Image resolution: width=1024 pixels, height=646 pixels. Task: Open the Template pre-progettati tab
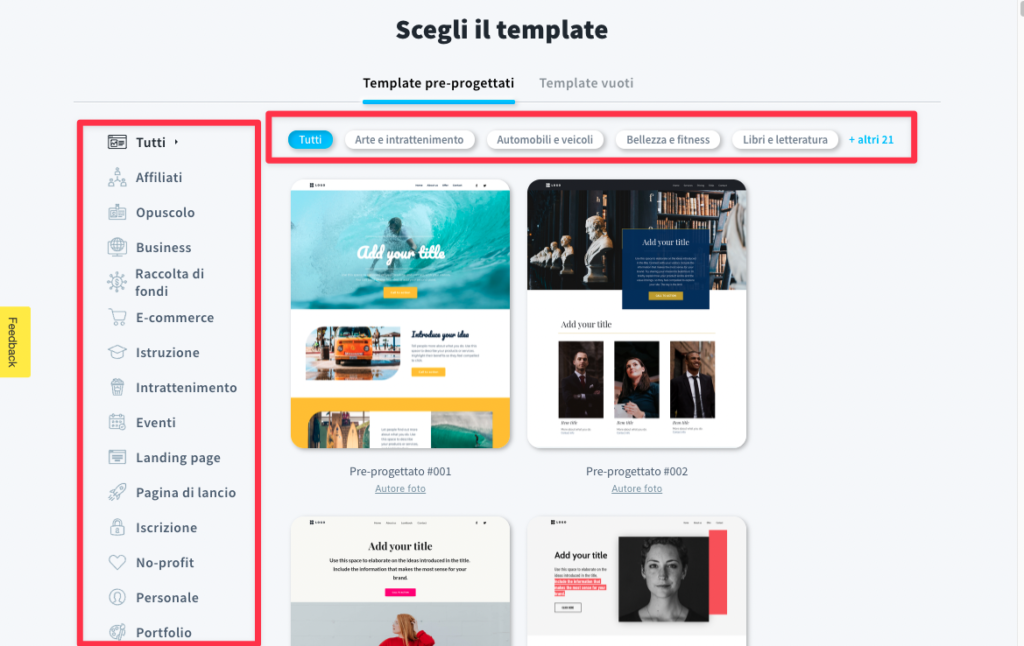(x=438, y=83)
